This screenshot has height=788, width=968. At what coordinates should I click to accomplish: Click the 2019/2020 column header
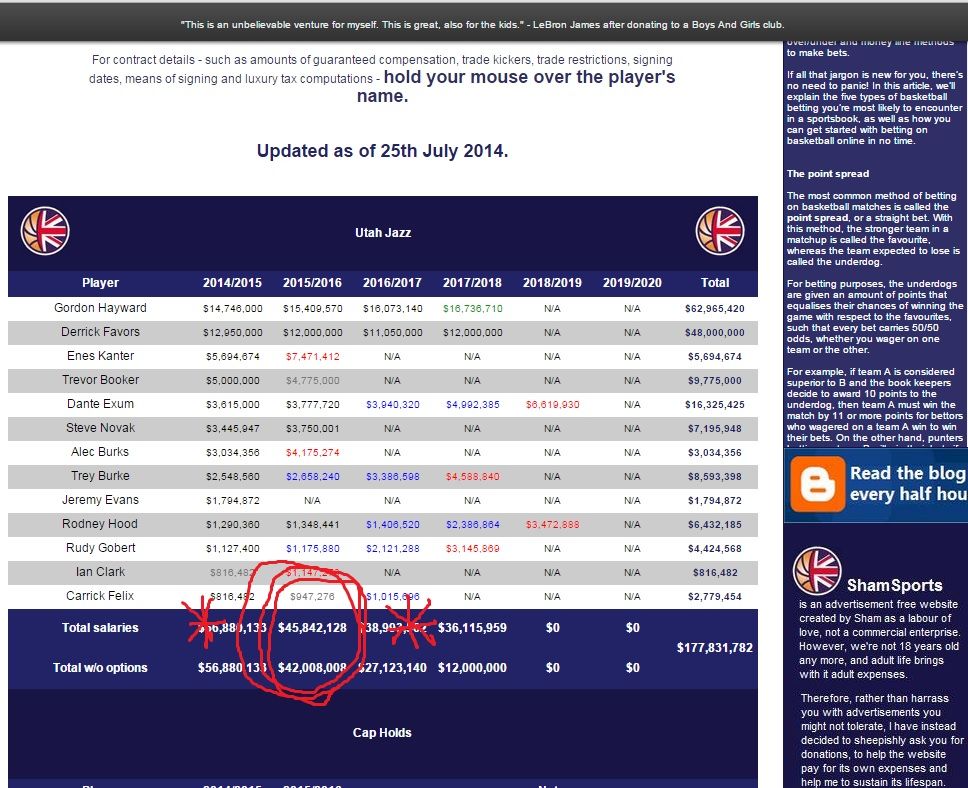(x=632, y=283)
